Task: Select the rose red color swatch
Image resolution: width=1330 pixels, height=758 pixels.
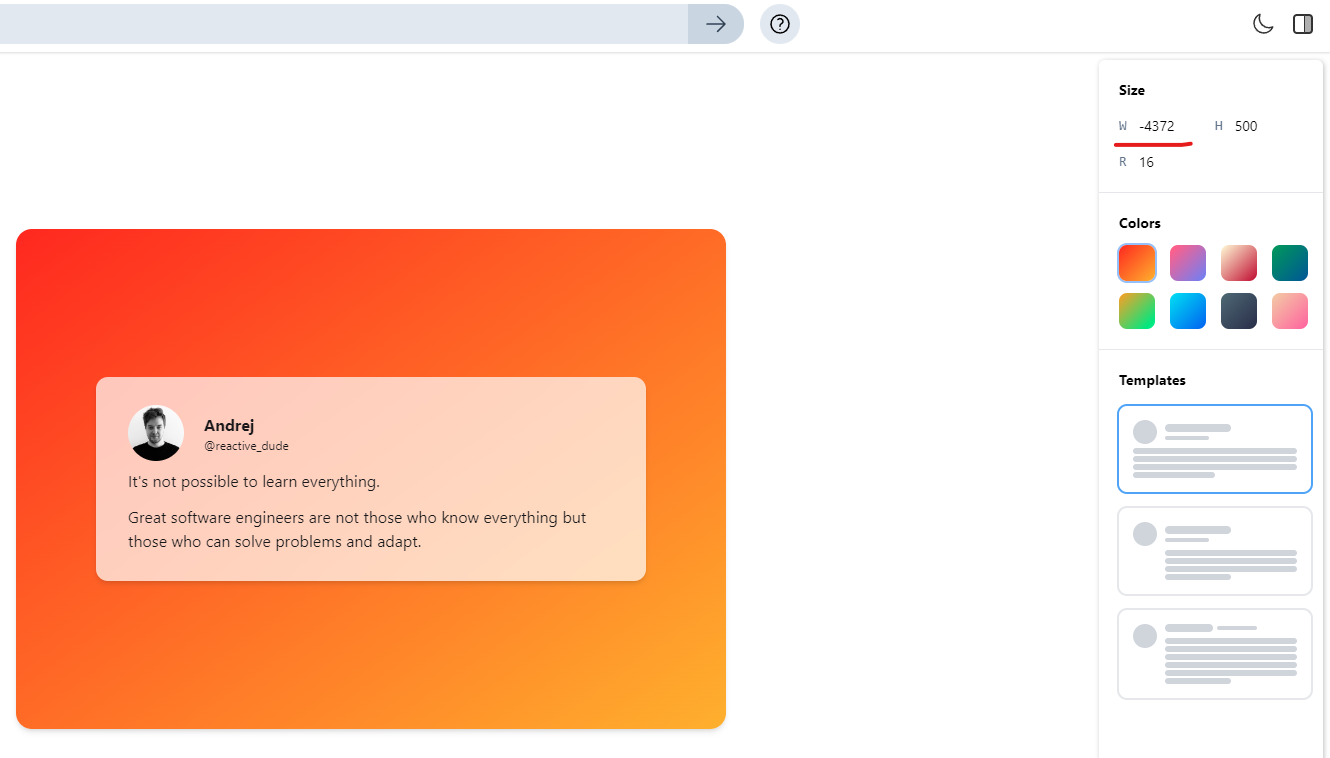Action: (1239, 262)
